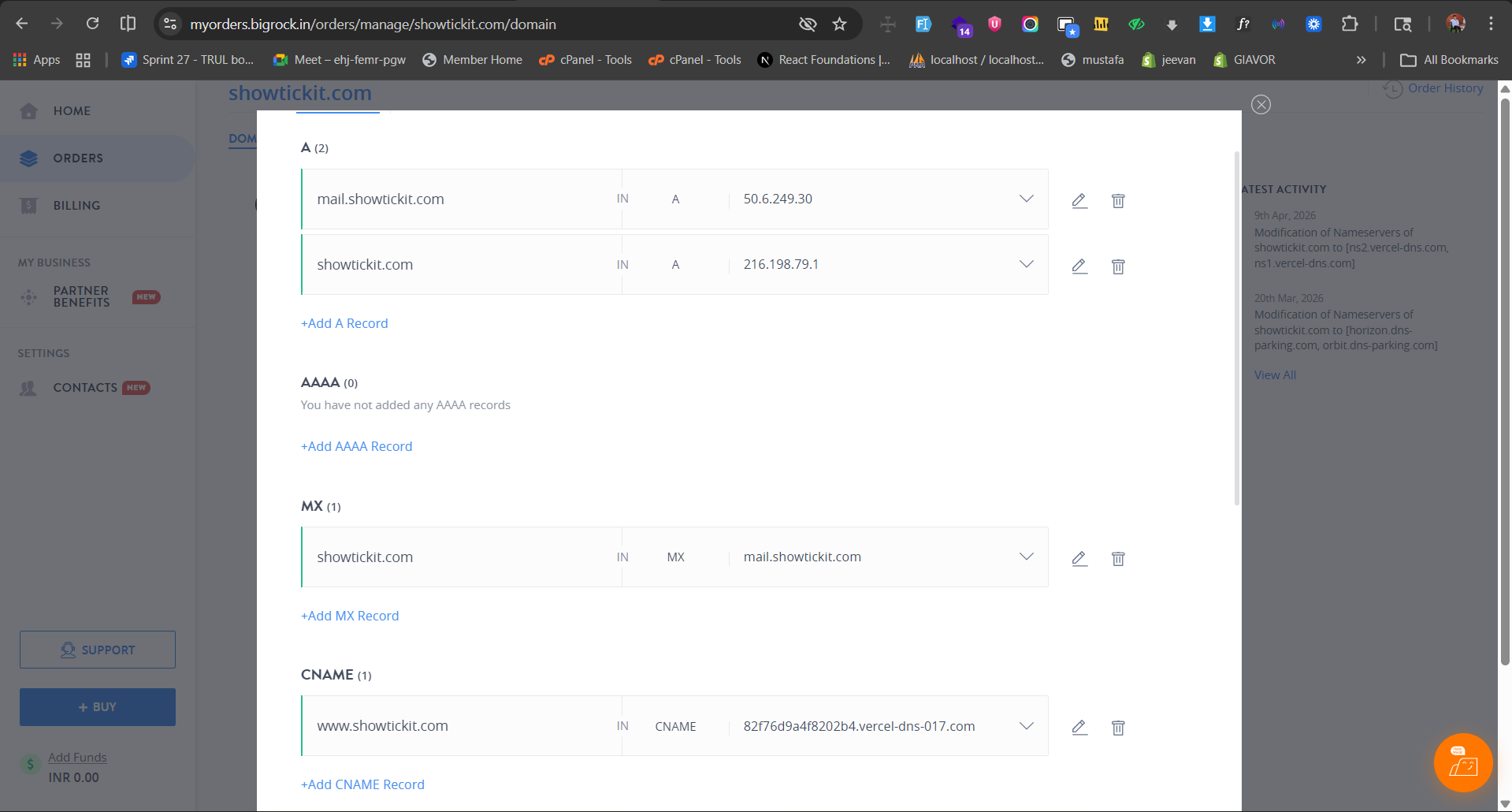Open PARTNER BENEFITS in the sidebar
The image size is (1512, 812).
pos(81,296)
